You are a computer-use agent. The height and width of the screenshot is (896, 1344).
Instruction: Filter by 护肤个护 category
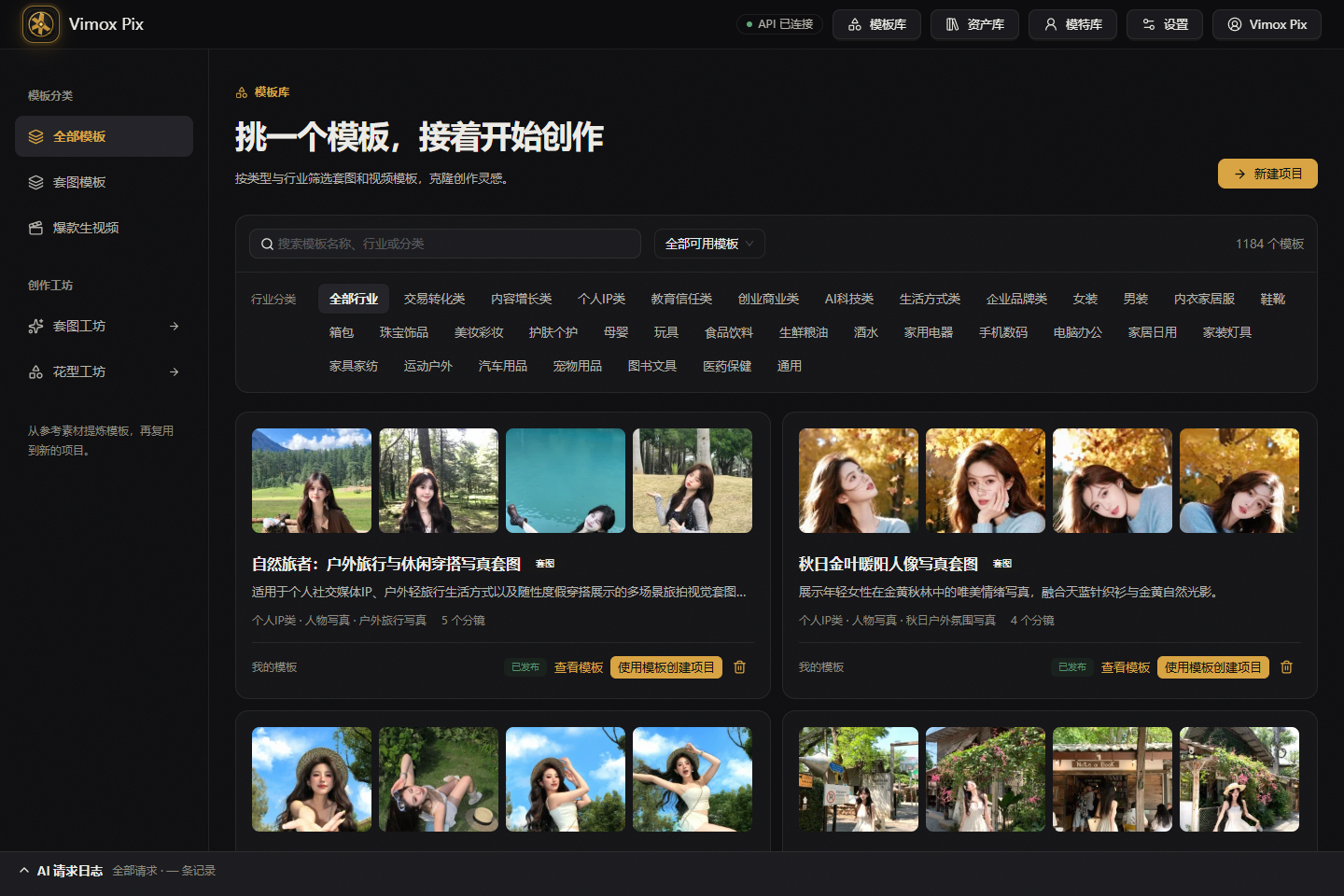553,332
